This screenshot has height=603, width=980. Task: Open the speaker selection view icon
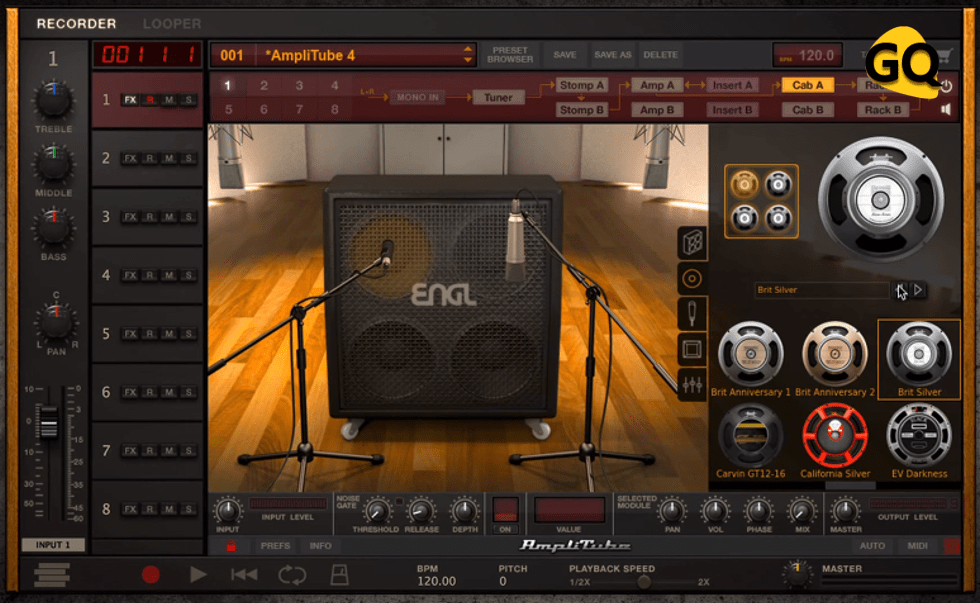[692, 278]
